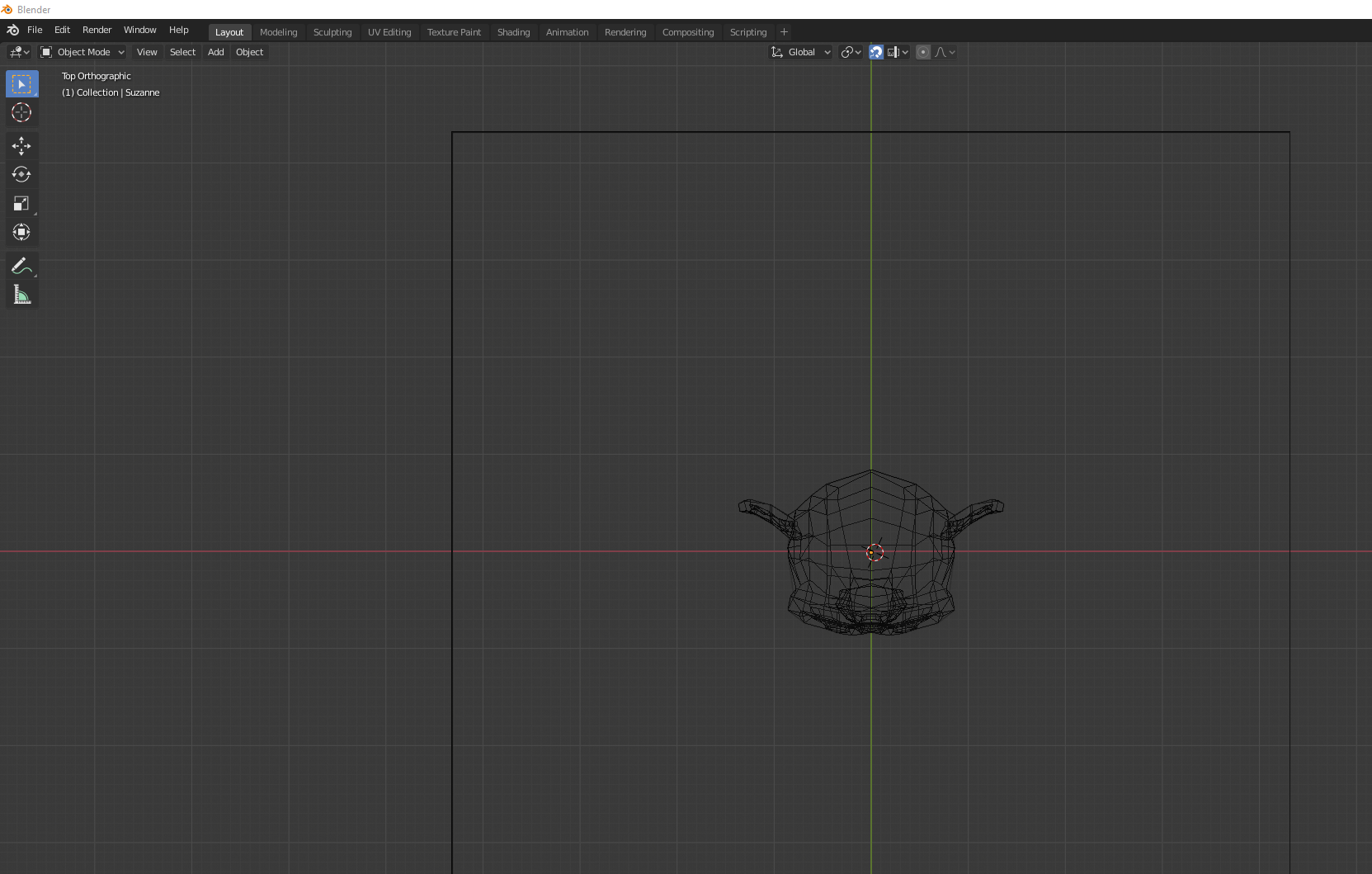This screenshot has width=1372, height=874.
Task: Open the transform pivot point dropdown
Action: [850, 52]
